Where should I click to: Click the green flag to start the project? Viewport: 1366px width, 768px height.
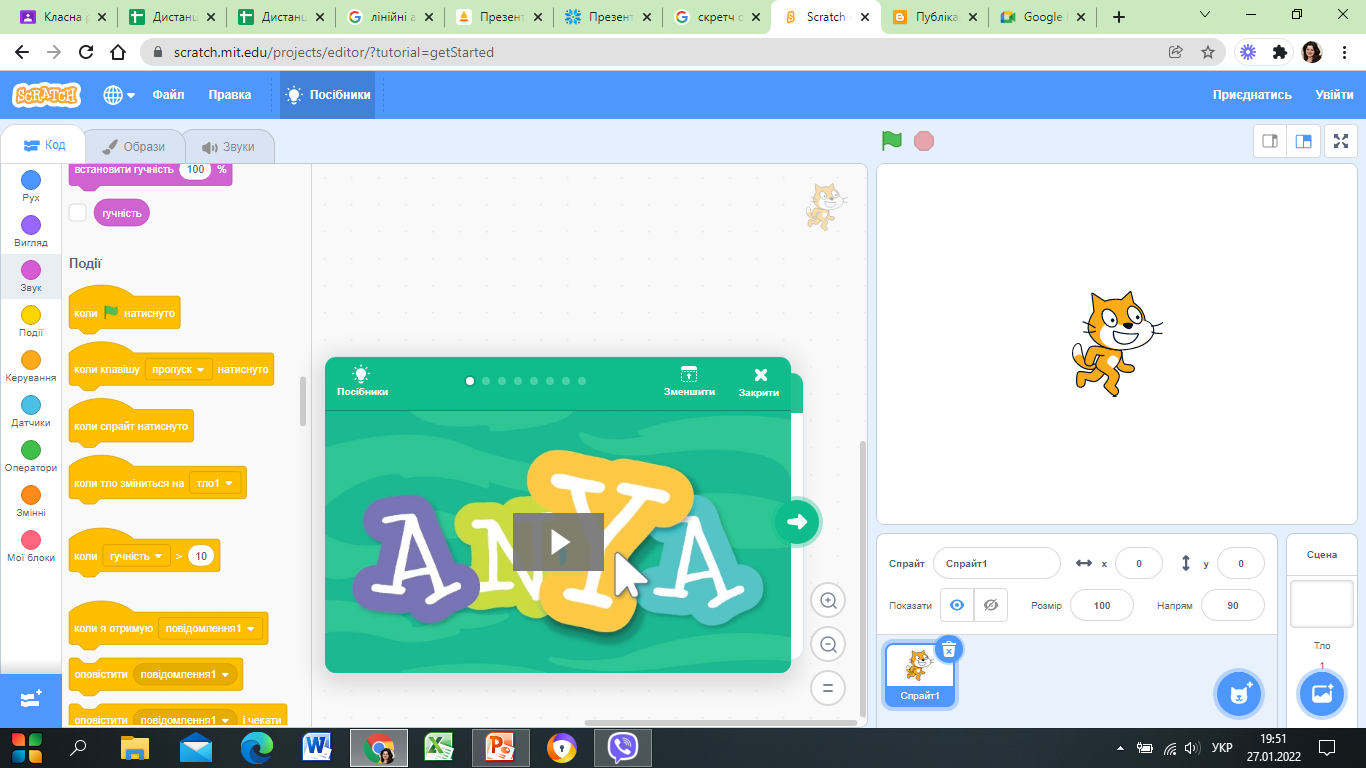pos(892,141)
